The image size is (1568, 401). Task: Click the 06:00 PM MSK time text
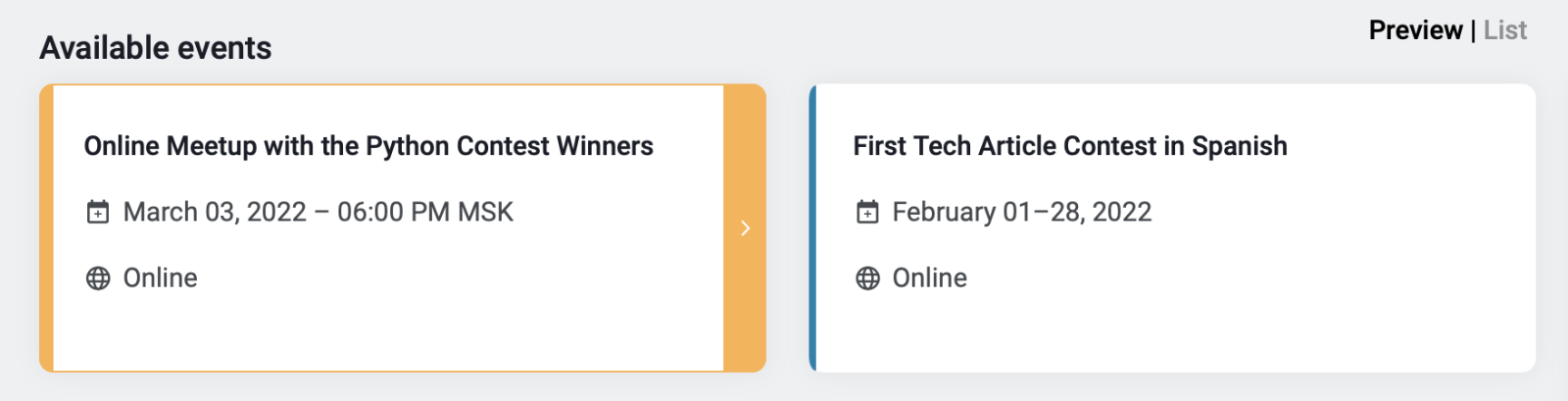point(425,212)
